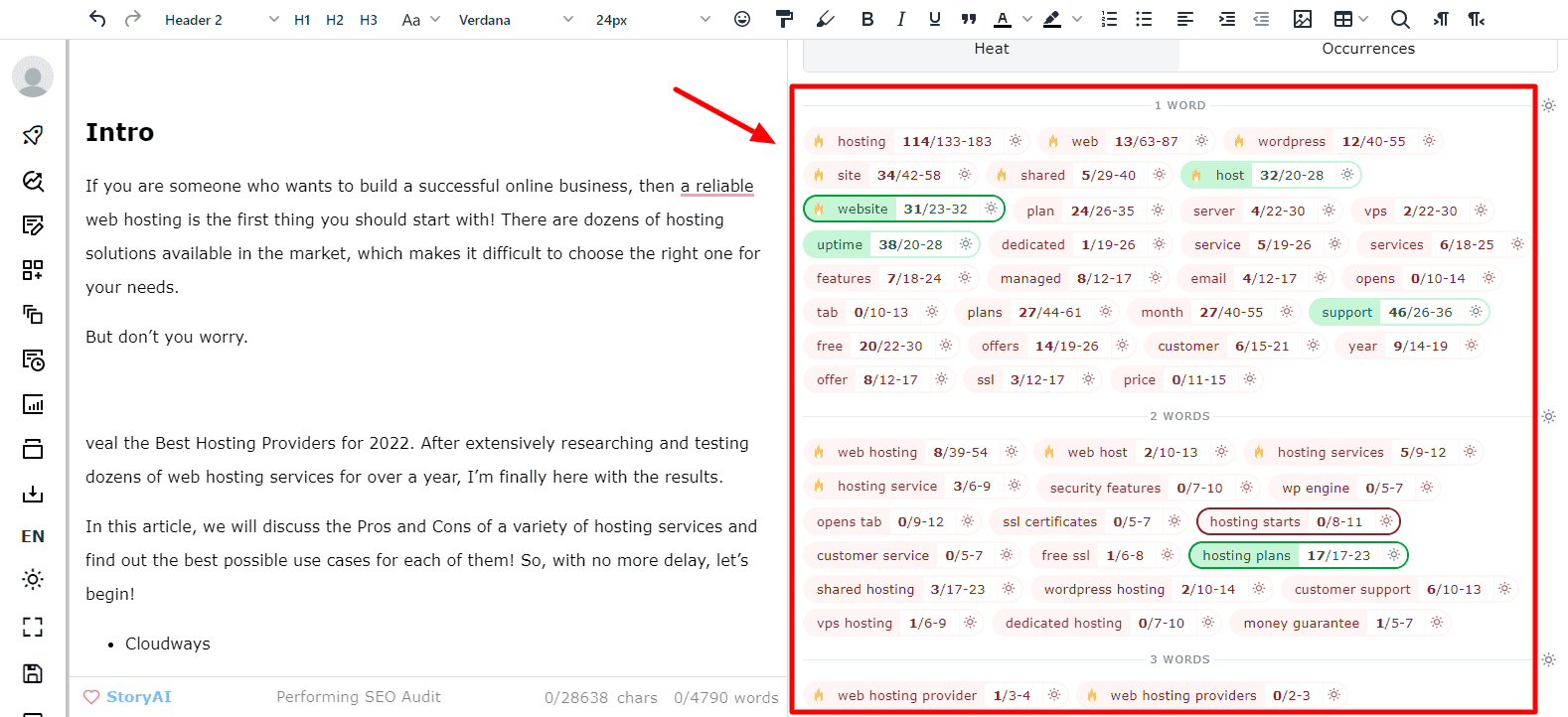Click the save disk icon in the sidebar
1568x717 pixels.
point(33,673)
